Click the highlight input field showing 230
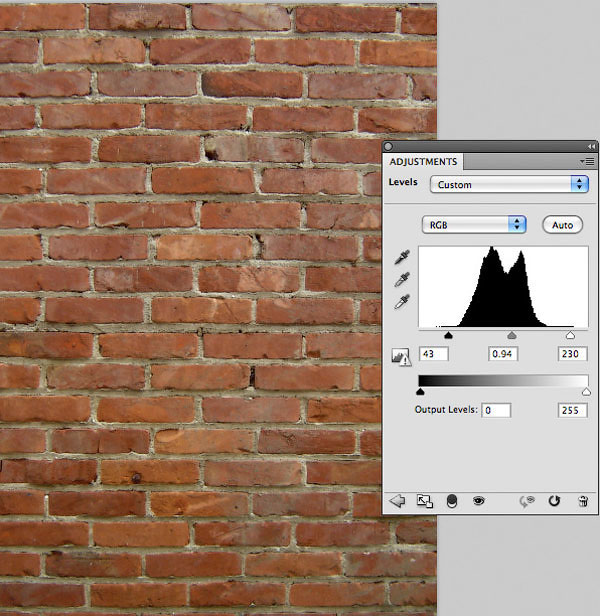This screenshot has height=616, width=600. 572,354
